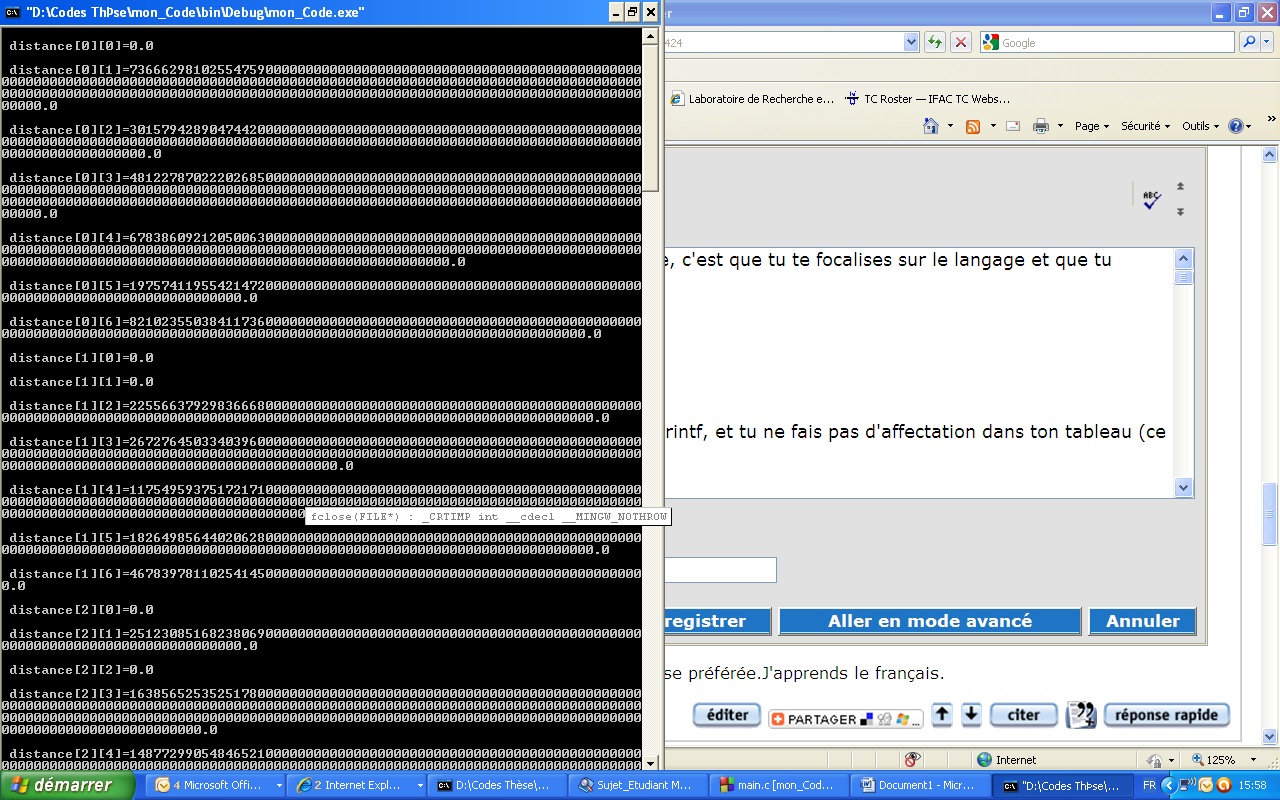The height and width of the screenshot is (800, 1280).
Task: Open the Home icon in IE command bar
Action: 931,126
